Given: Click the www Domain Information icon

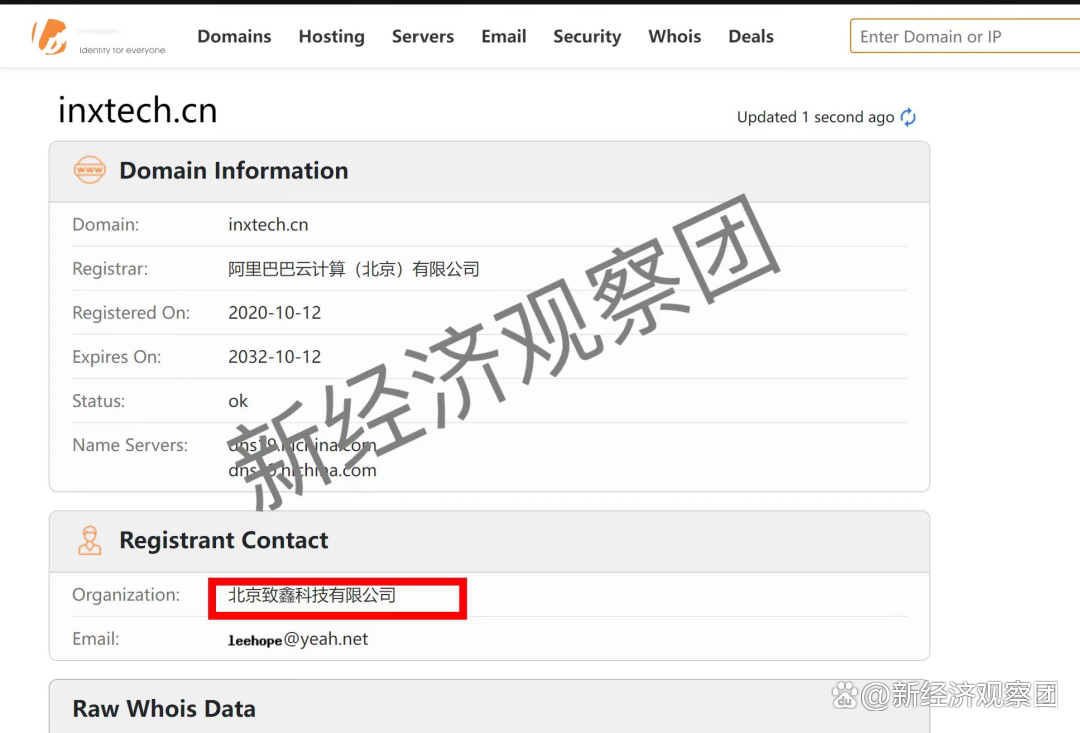Looking at the screenshot, I should tap(90, 169).
